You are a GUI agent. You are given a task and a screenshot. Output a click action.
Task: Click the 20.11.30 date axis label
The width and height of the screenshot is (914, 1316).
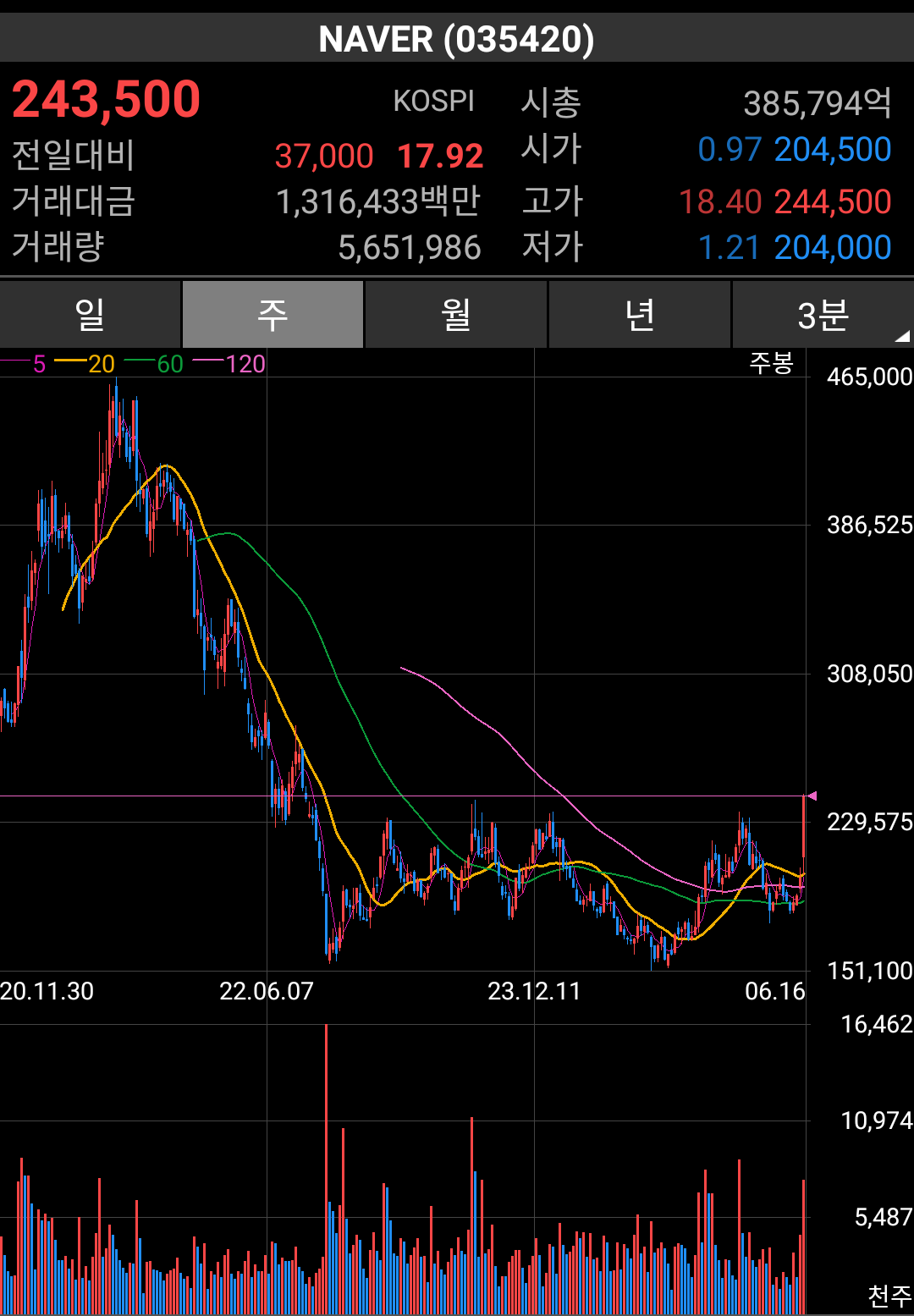click(x=47, y=991)
